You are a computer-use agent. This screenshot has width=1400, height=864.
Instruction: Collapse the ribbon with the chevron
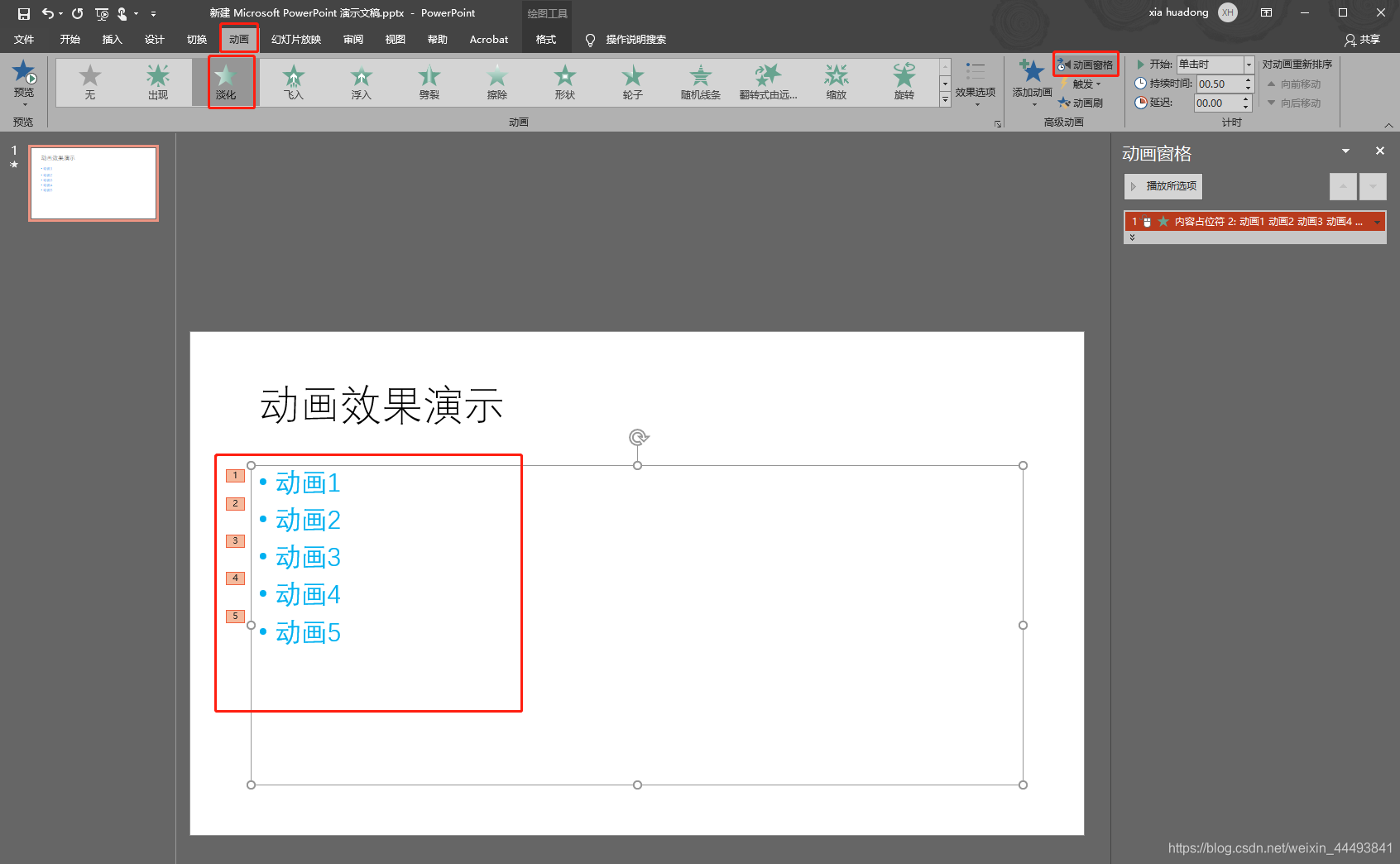pos(1388,124)
